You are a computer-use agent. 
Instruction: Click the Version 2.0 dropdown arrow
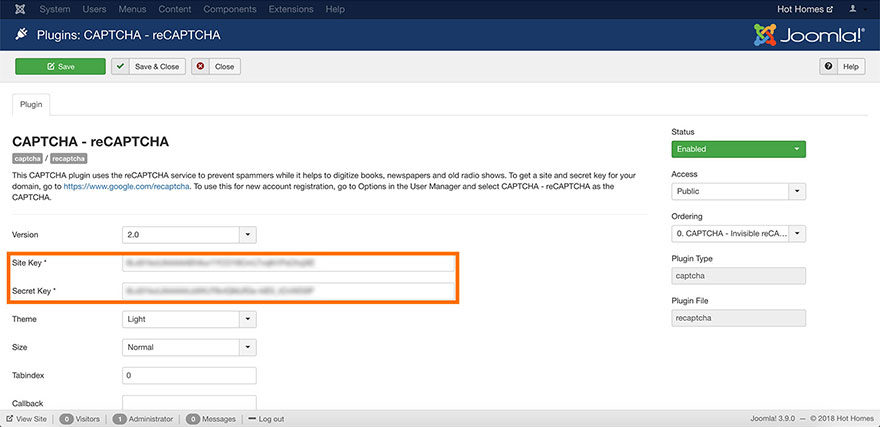tap(248, 235)
